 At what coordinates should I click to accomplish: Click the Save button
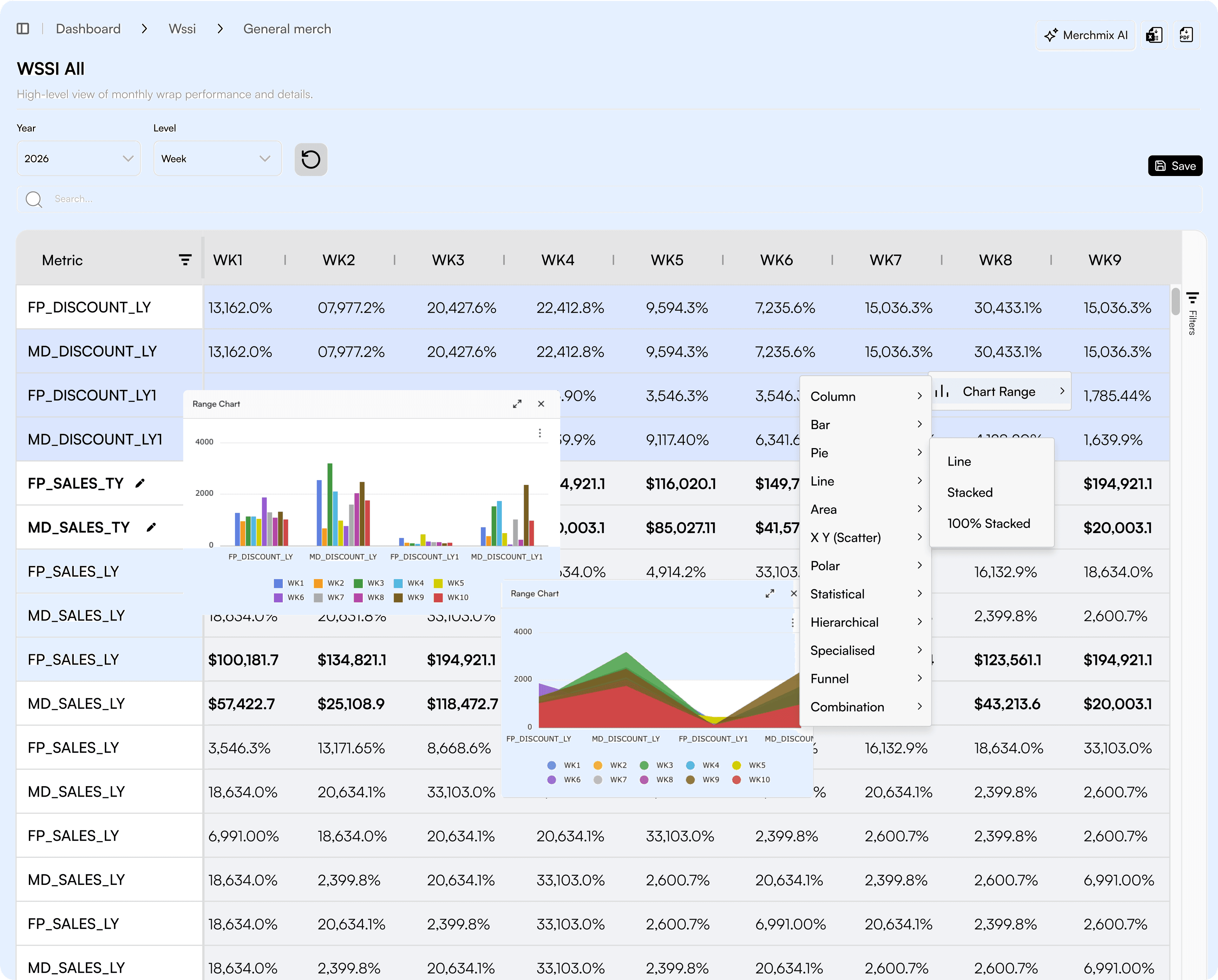[1175, 166]
